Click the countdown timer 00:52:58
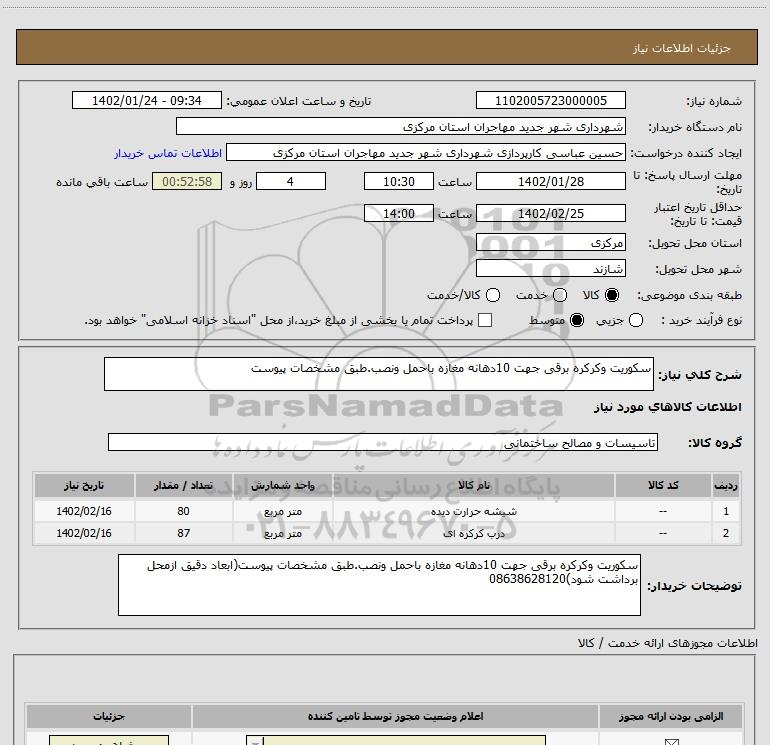This screenshot has height=745, width=770. click(x=187, y=181)
